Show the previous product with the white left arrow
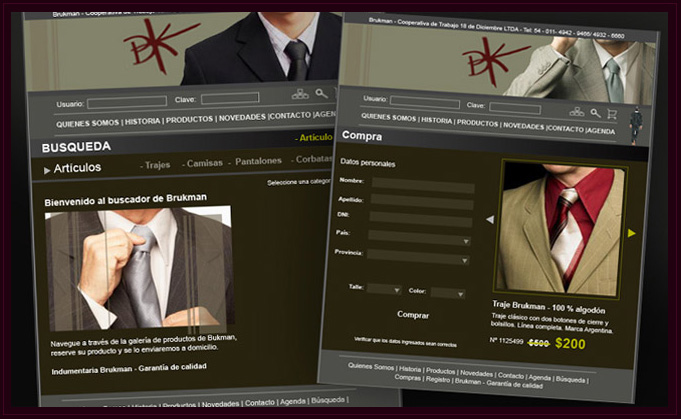Image resolution: width=681 pixels, height=419 pixels. pos(490,220)
